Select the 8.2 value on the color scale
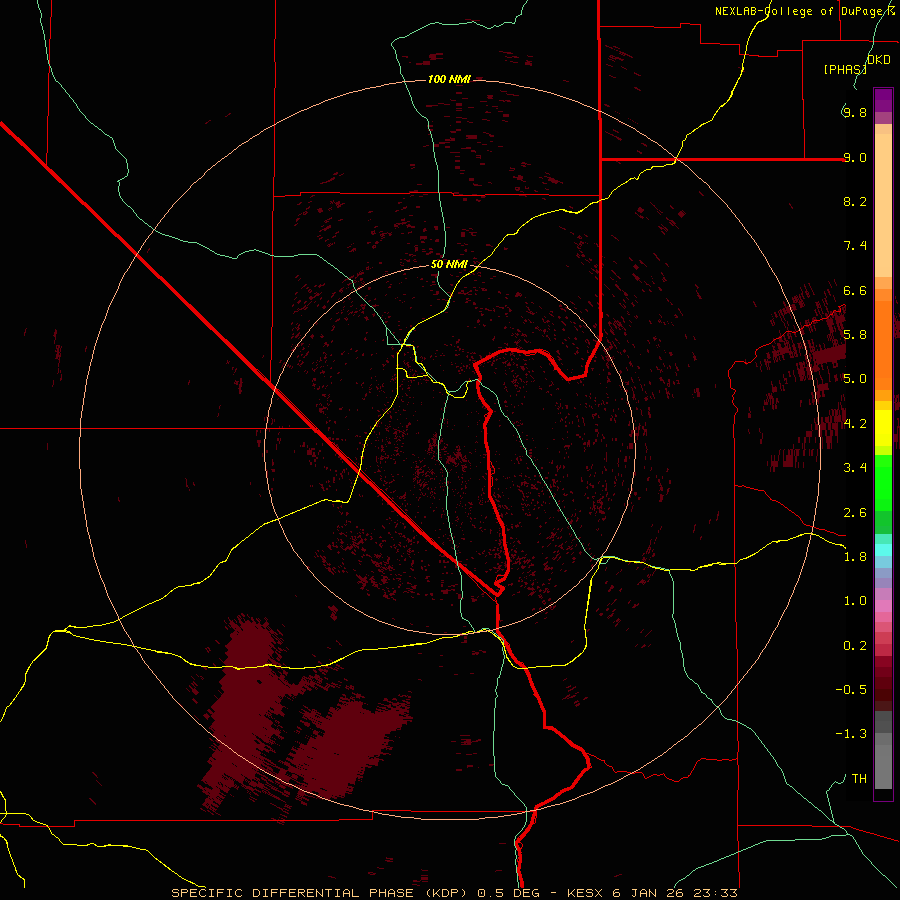 (855, 201)
